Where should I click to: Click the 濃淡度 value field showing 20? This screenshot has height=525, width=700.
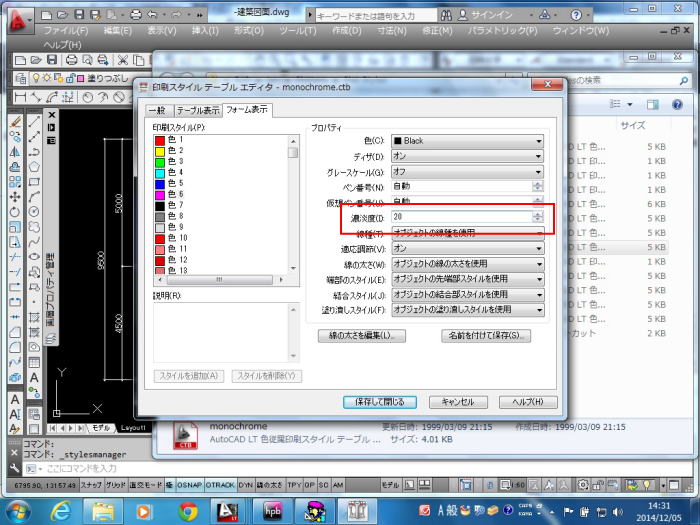pos(462,217)
